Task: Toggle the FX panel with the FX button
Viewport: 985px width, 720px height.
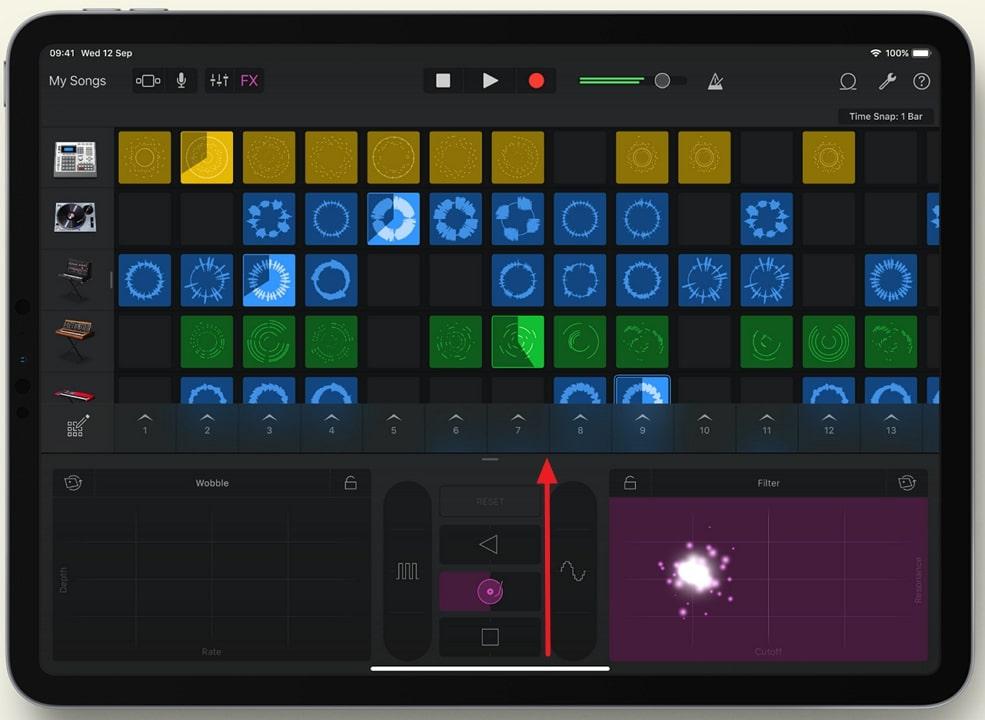Action: [249, 81]
